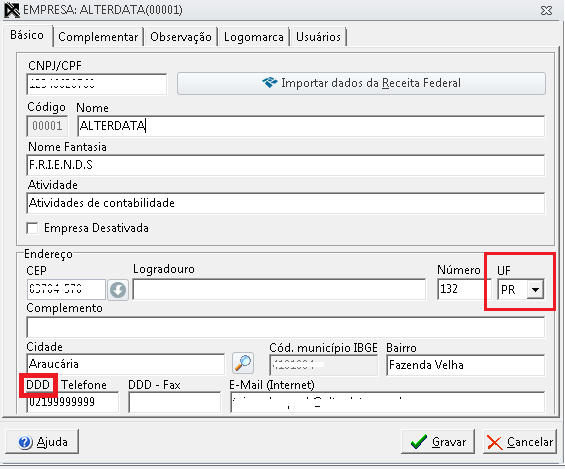Click the Nome field containing ALTERDATA
Image resolution: width=565 pixels, height=469 pixels.
pos(311,126)
